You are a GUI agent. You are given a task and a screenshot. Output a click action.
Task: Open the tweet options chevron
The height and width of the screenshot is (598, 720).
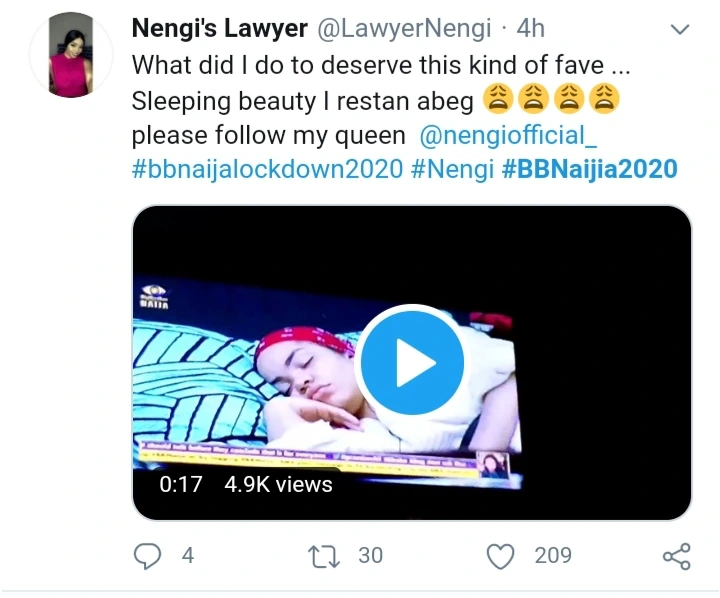pos(680,30)
